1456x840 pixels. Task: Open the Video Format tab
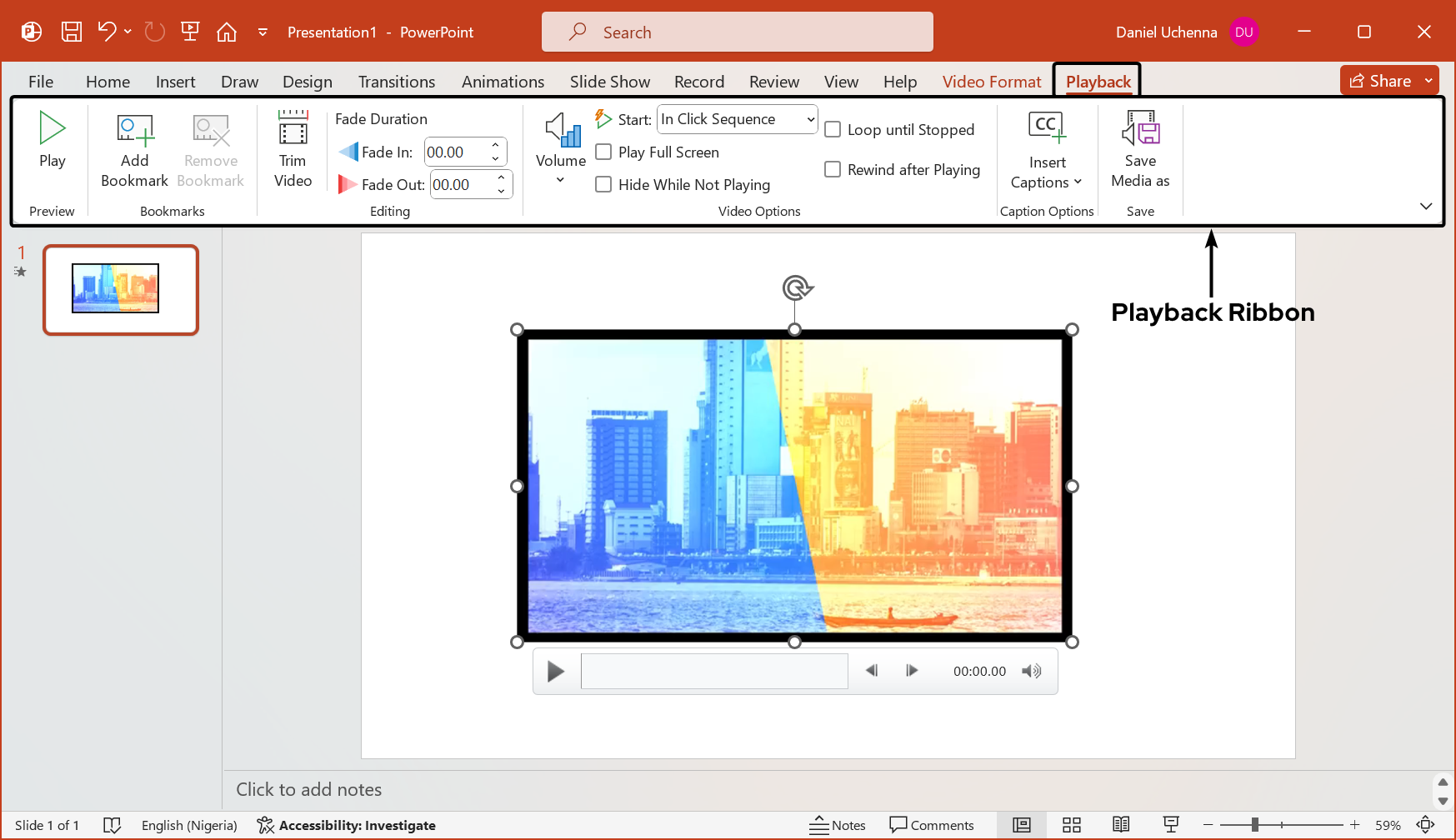pos(991,82)
